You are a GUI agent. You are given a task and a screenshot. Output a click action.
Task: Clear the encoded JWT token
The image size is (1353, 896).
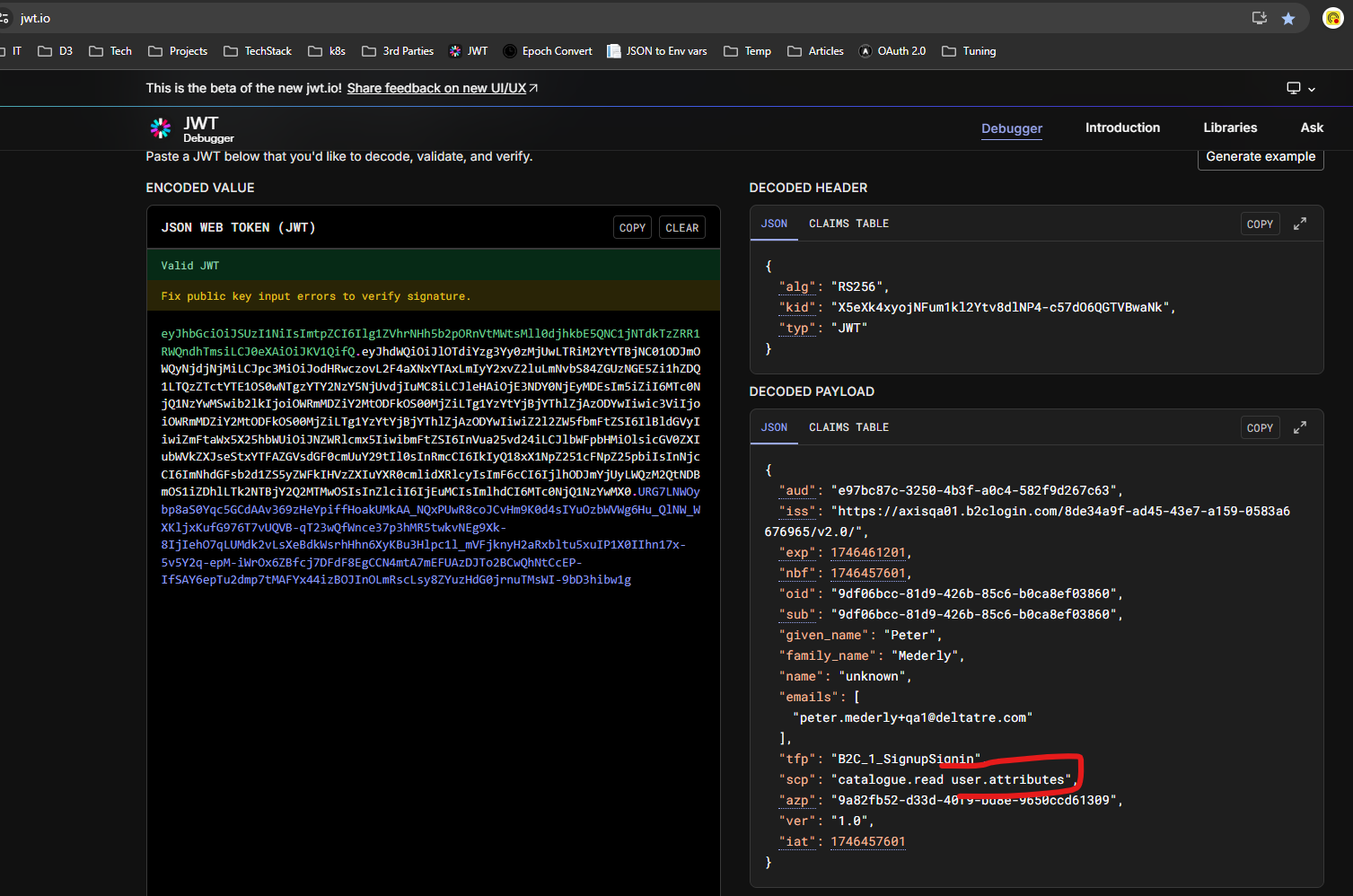tap(682, 228)
